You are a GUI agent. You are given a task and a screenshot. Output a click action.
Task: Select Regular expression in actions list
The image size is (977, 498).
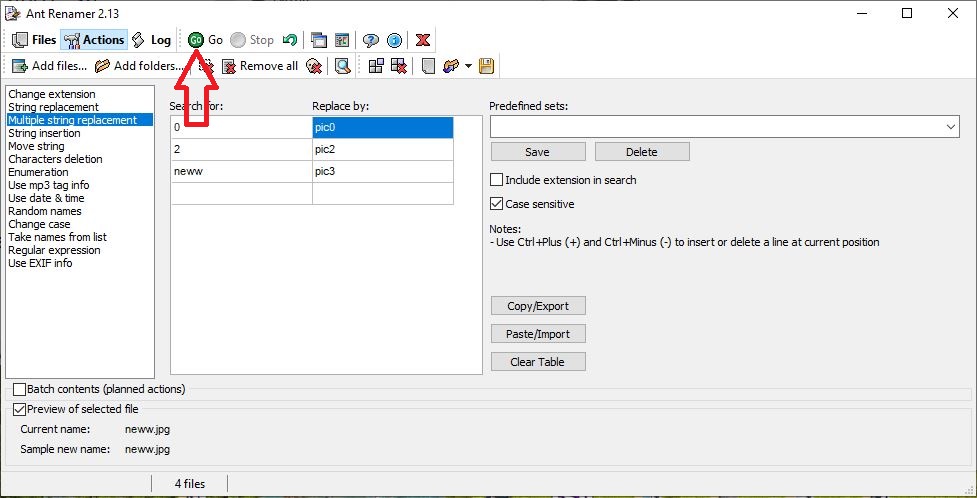54,250
